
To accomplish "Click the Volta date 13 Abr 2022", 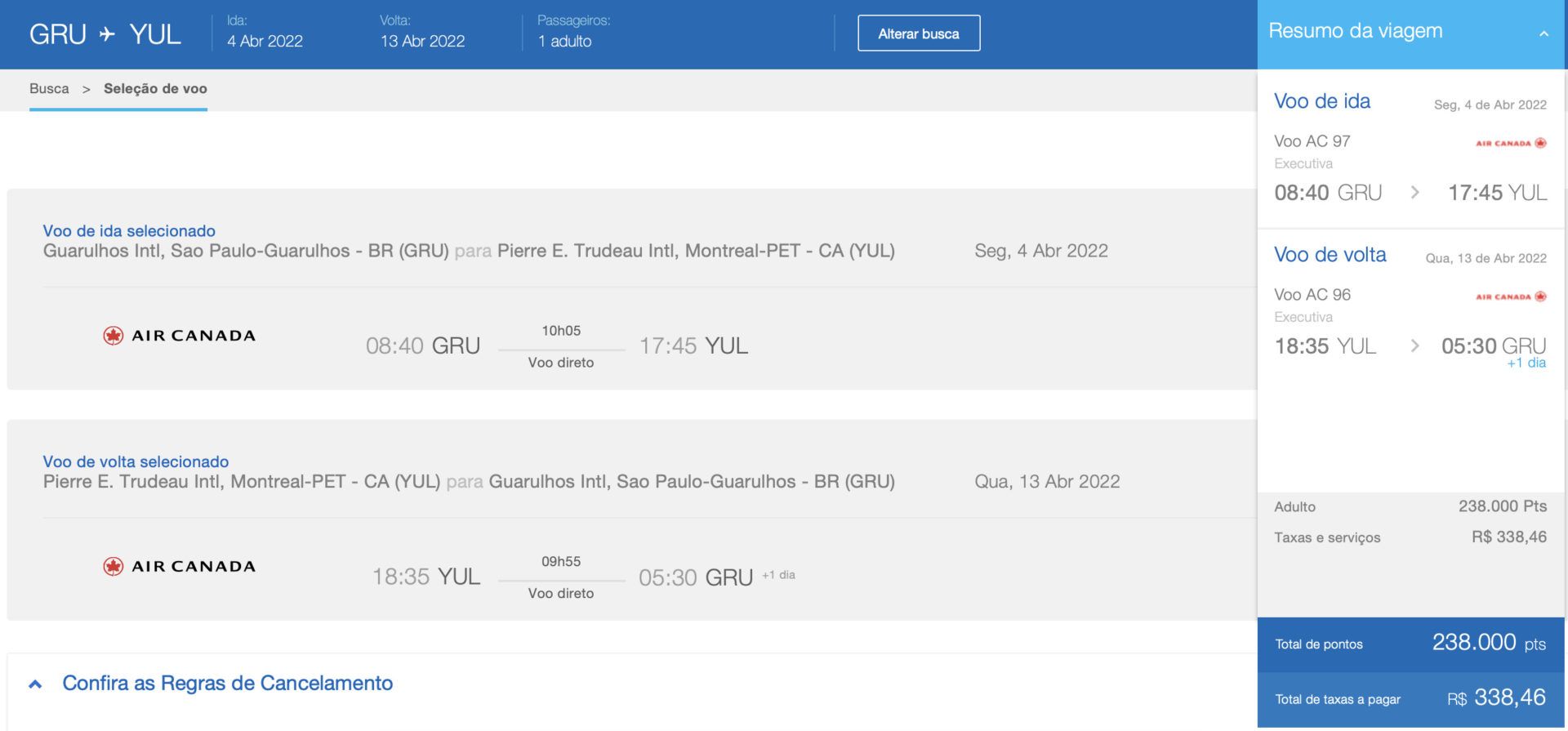I will [x=422, y=41].
